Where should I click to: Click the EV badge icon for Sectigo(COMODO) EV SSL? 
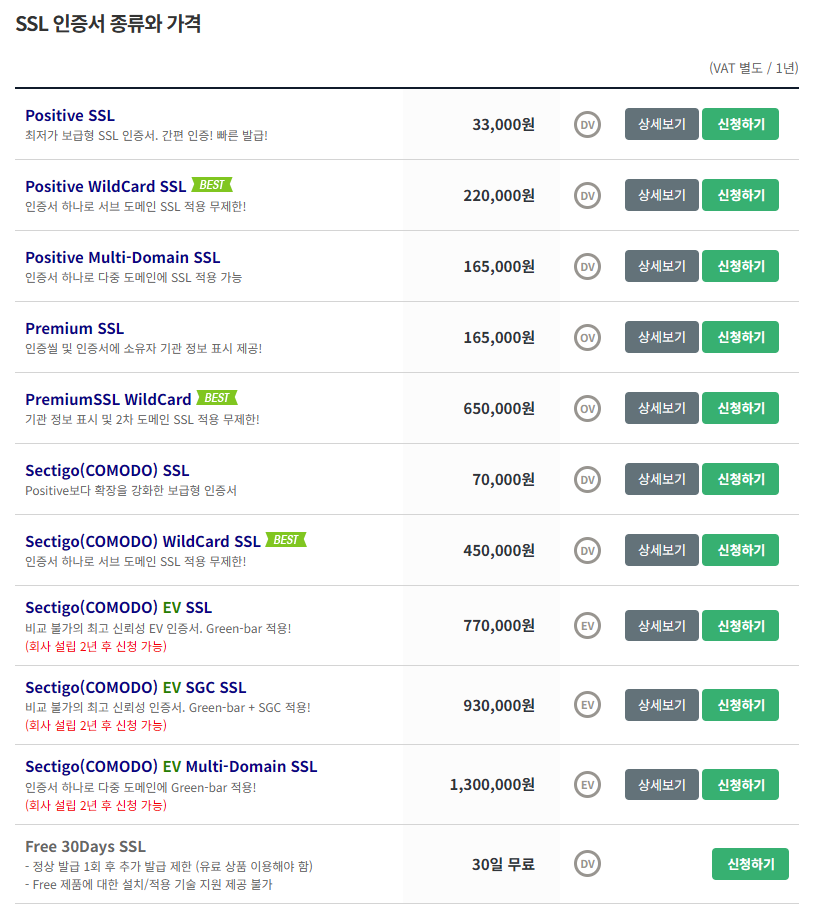click(x=587, y=625)
